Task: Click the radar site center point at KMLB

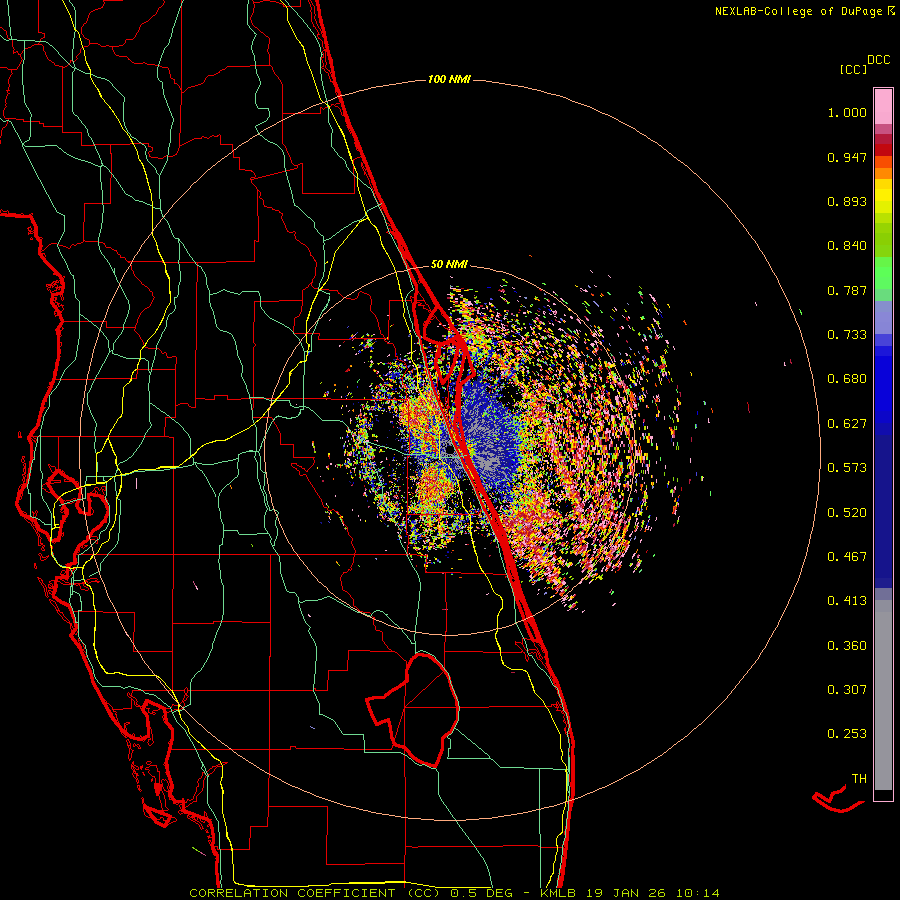Action: point(449,449)
